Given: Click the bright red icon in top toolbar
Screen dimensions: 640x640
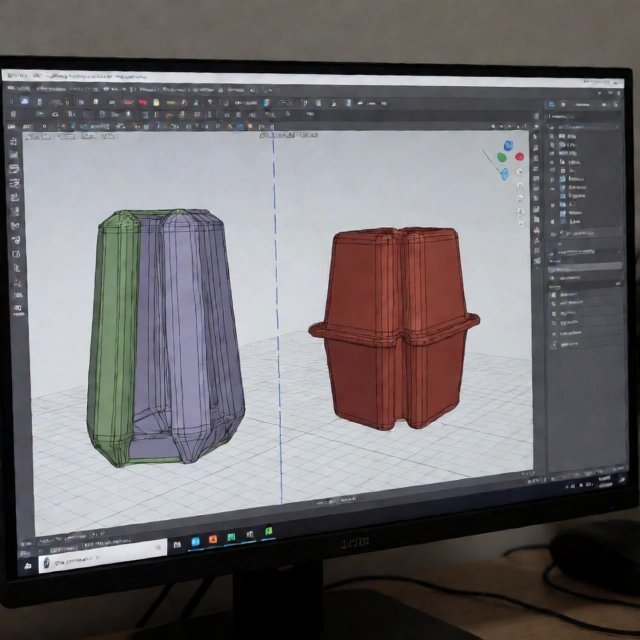Looking at the screenshot, I should pos(142,102).
